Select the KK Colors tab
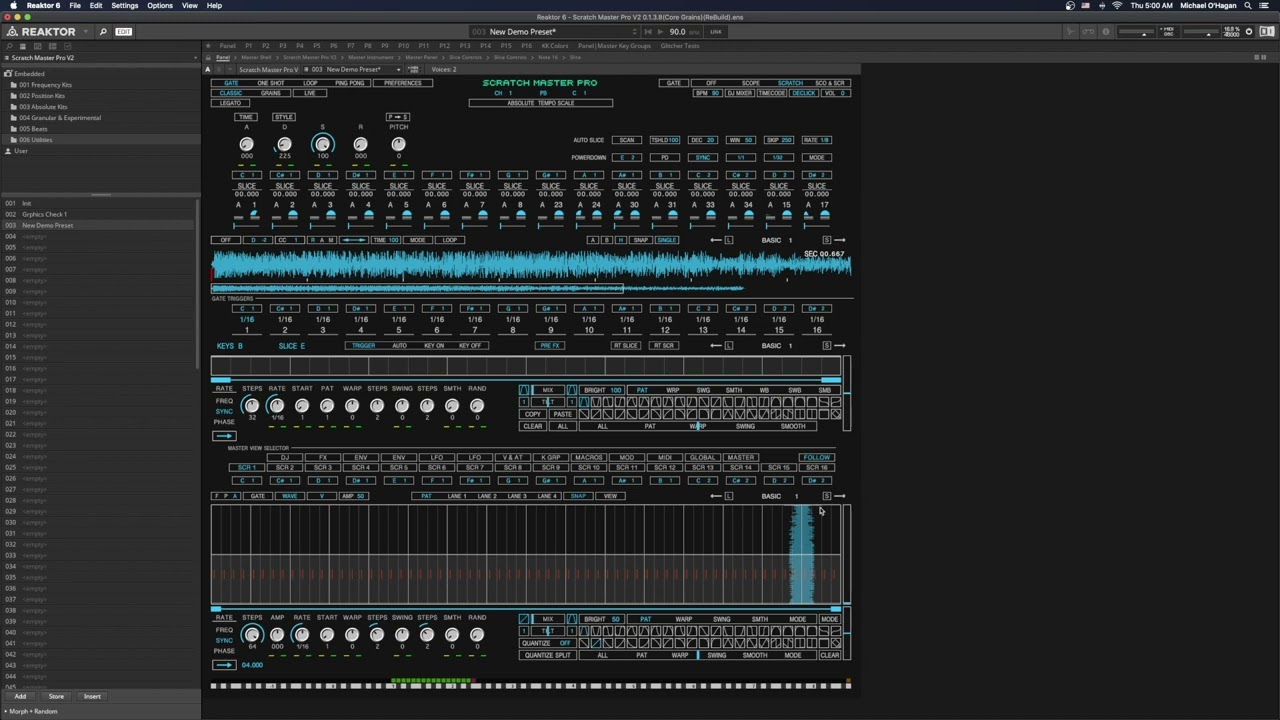Screen dimensions: 1280x720 [x=554, y=46]
